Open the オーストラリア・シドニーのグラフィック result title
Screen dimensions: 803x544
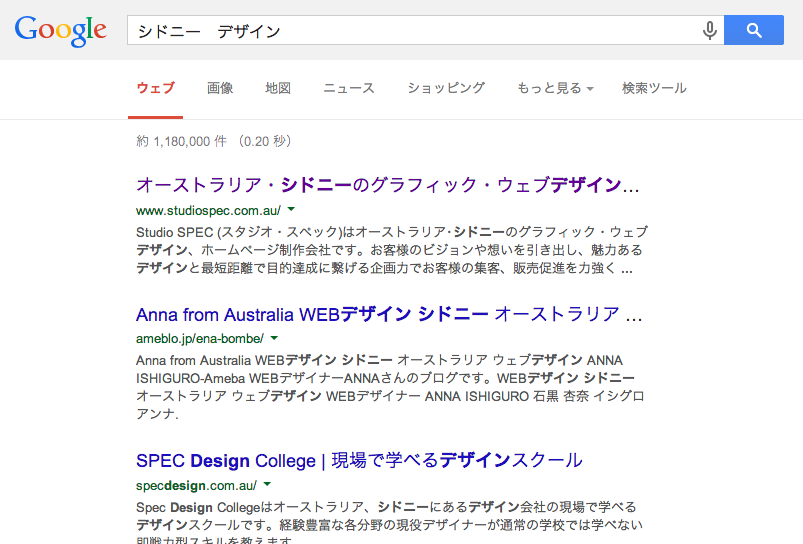point(388,185)
